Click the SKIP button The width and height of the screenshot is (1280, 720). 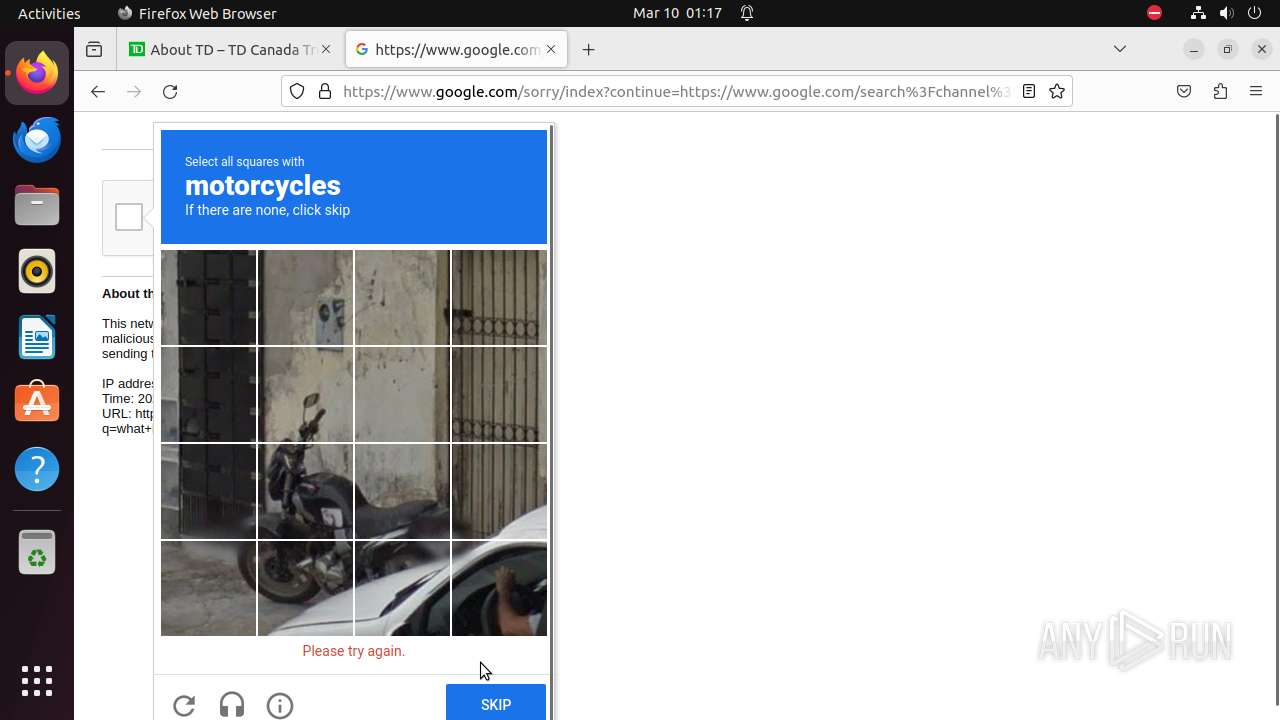[496, 704]
